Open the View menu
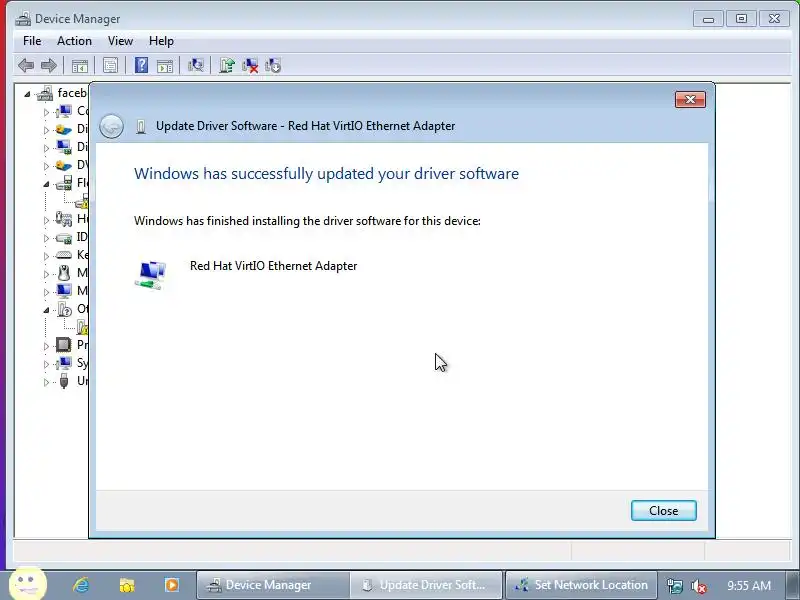This screenshot has width=800, height=600. click(120, 41)
